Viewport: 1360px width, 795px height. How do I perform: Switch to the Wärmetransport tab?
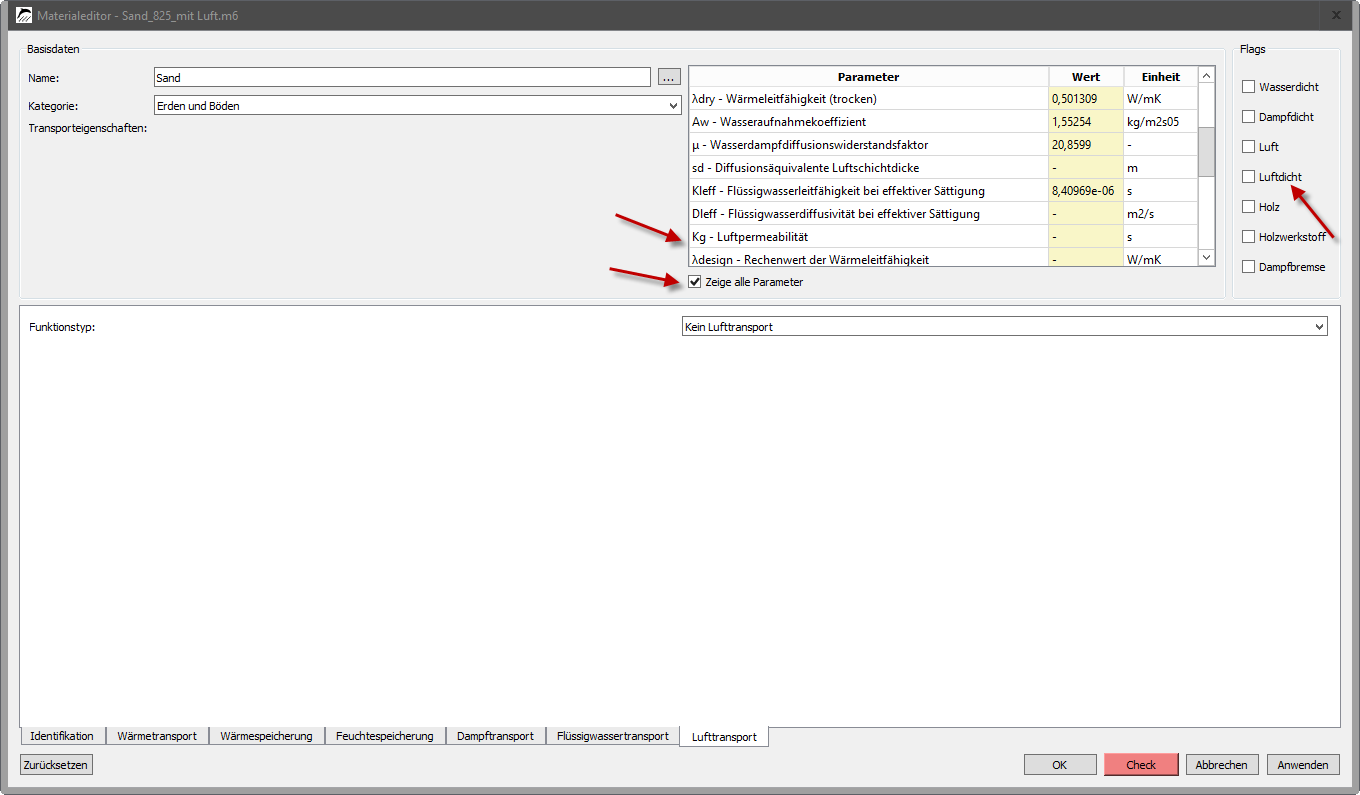[x=157, y=736]
